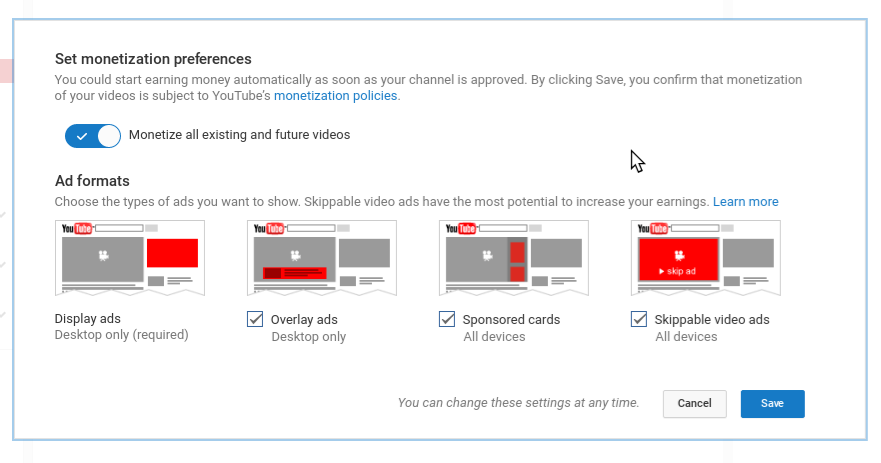Click the red ad box in Display ads preview
The image size is (881, 463).
coord(172,253)
